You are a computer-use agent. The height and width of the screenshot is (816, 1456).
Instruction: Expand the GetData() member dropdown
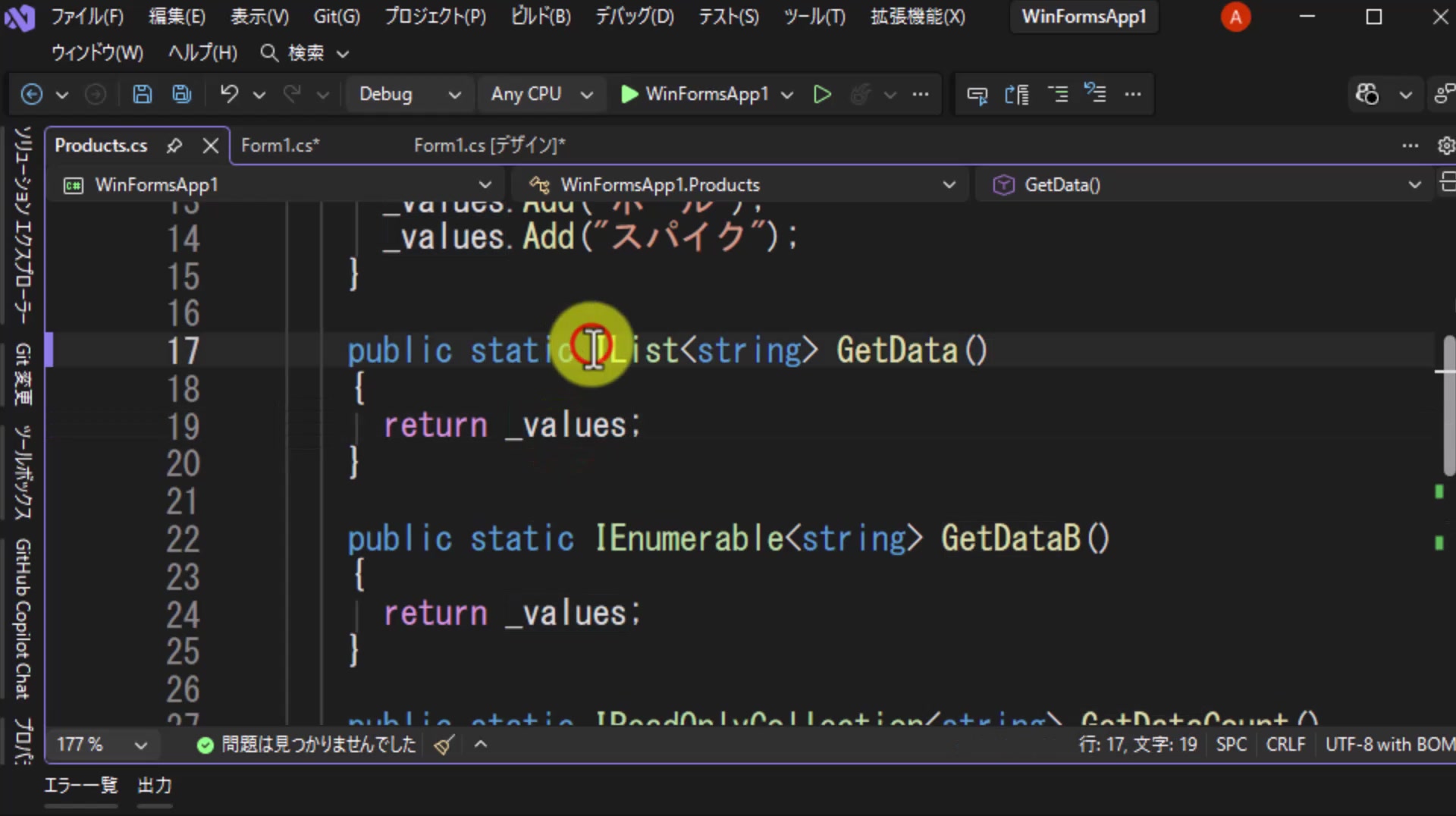coord(1414,185)
